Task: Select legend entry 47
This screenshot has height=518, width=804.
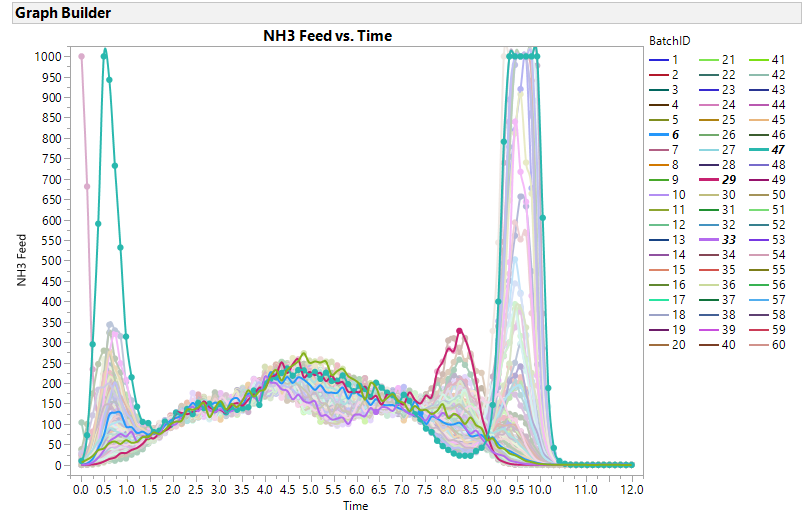Action: (x=767, y=150)
